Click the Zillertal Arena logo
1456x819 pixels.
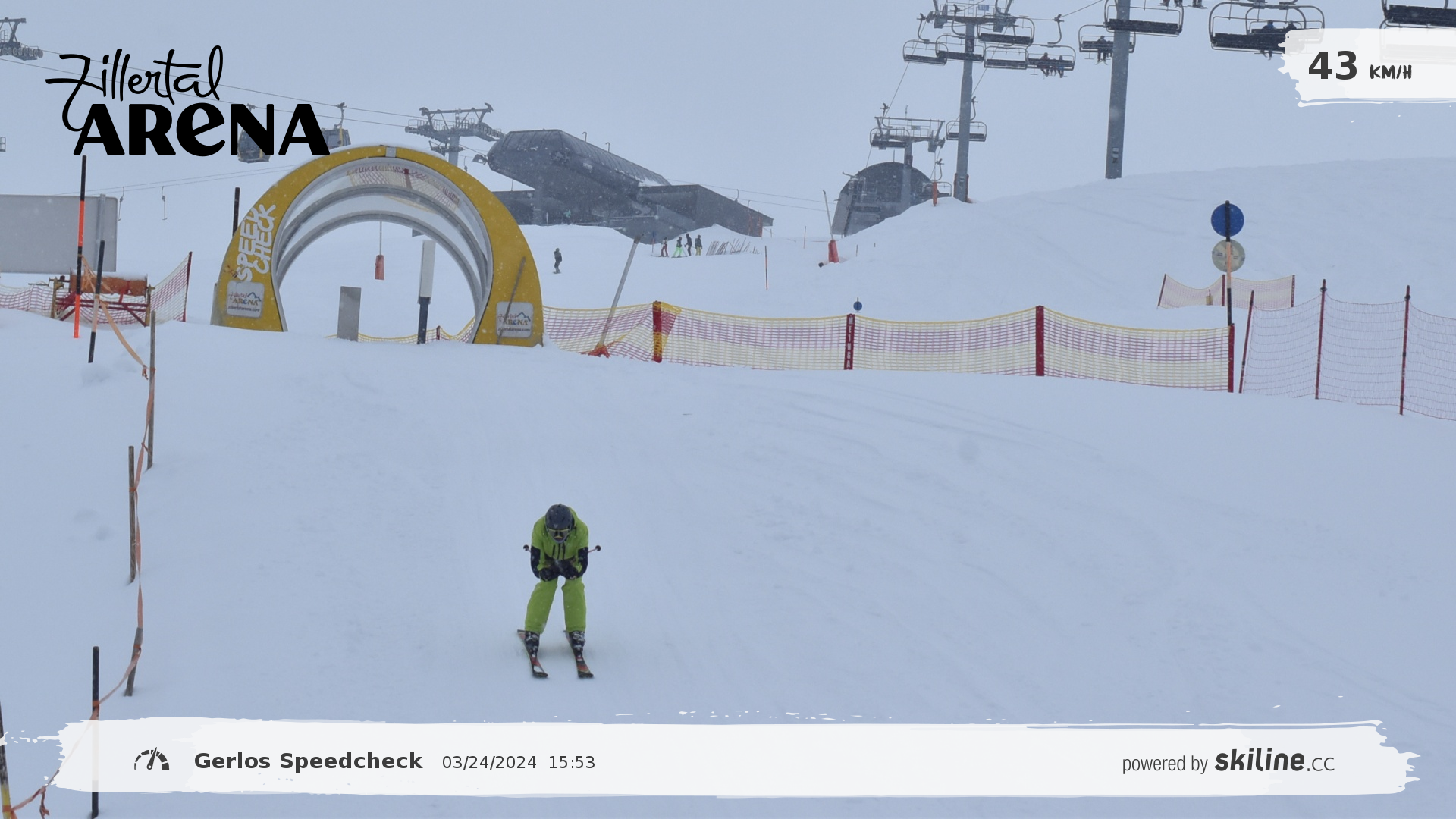tap(190, 106)
